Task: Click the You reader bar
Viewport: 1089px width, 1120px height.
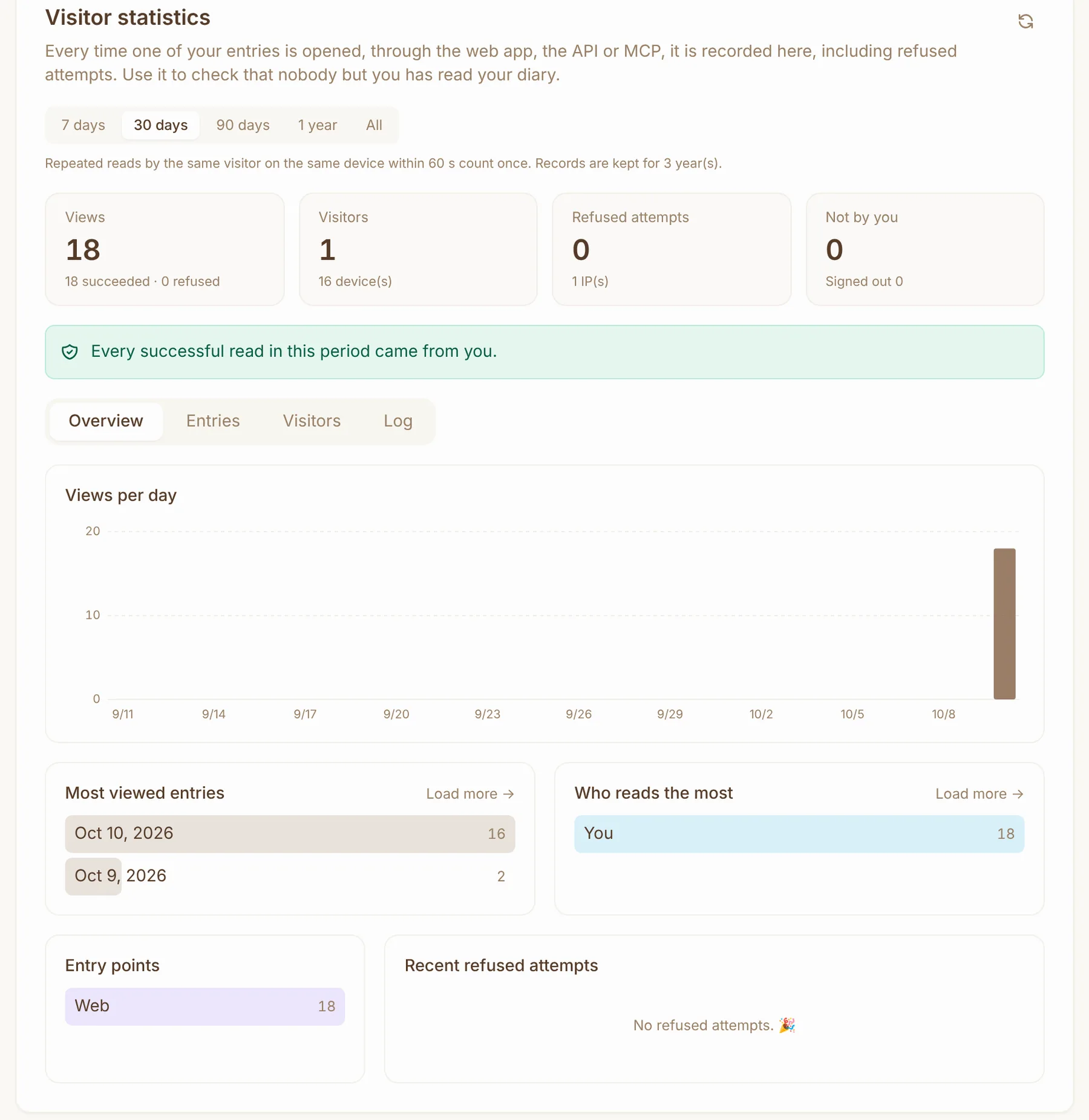Action: tap(799, 834)
